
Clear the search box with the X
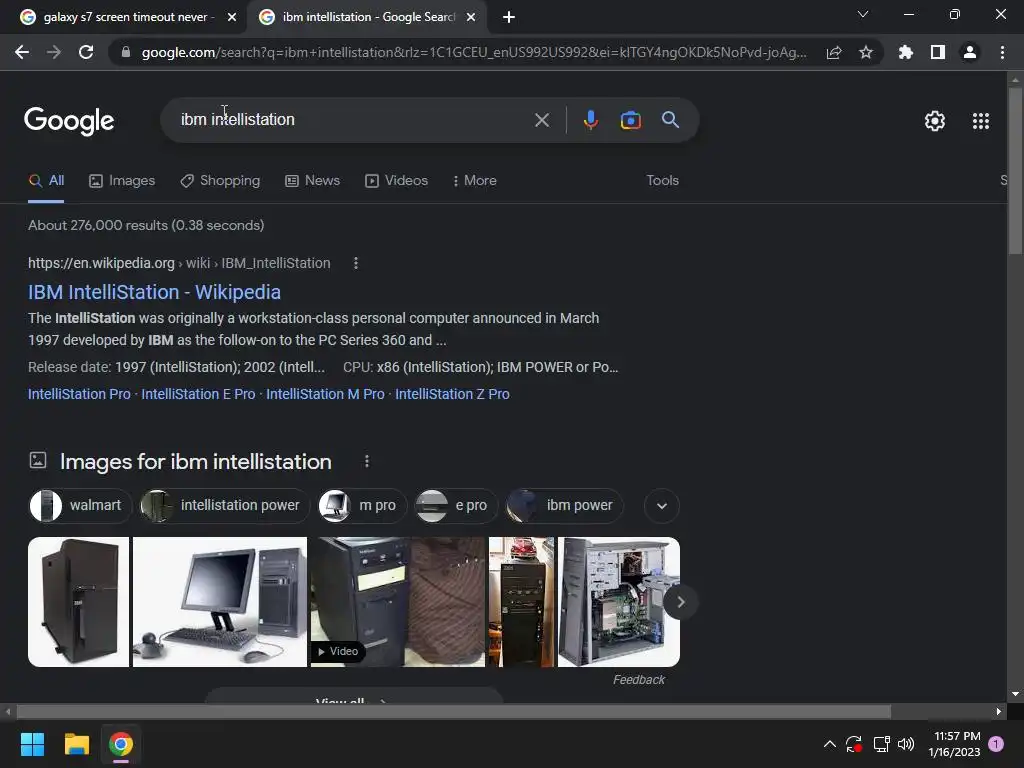click(x=541, y=120)
